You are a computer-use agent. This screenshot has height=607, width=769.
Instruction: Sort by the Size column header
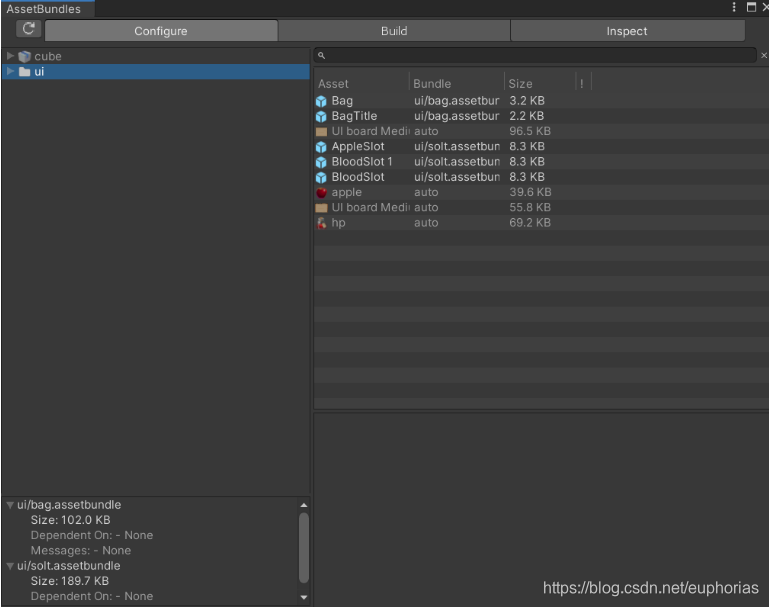(x=520, y=84)
